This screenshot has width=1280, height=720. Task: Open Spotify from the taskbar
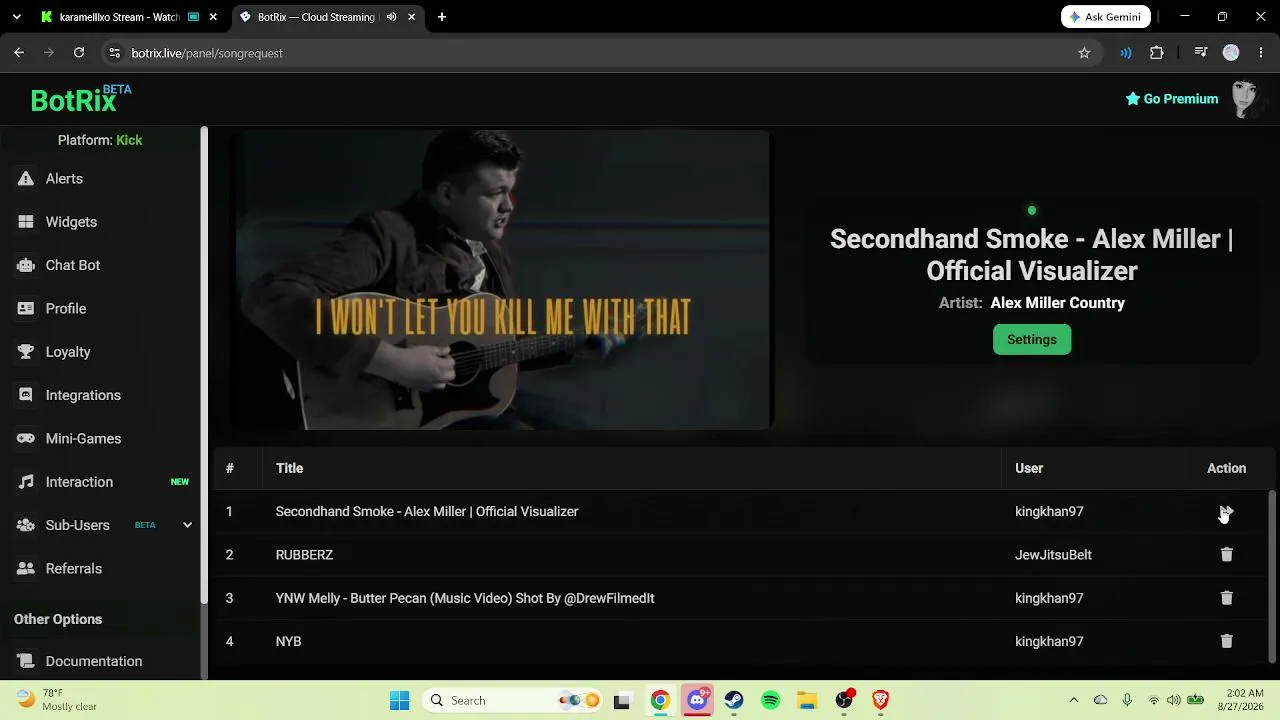771,700
